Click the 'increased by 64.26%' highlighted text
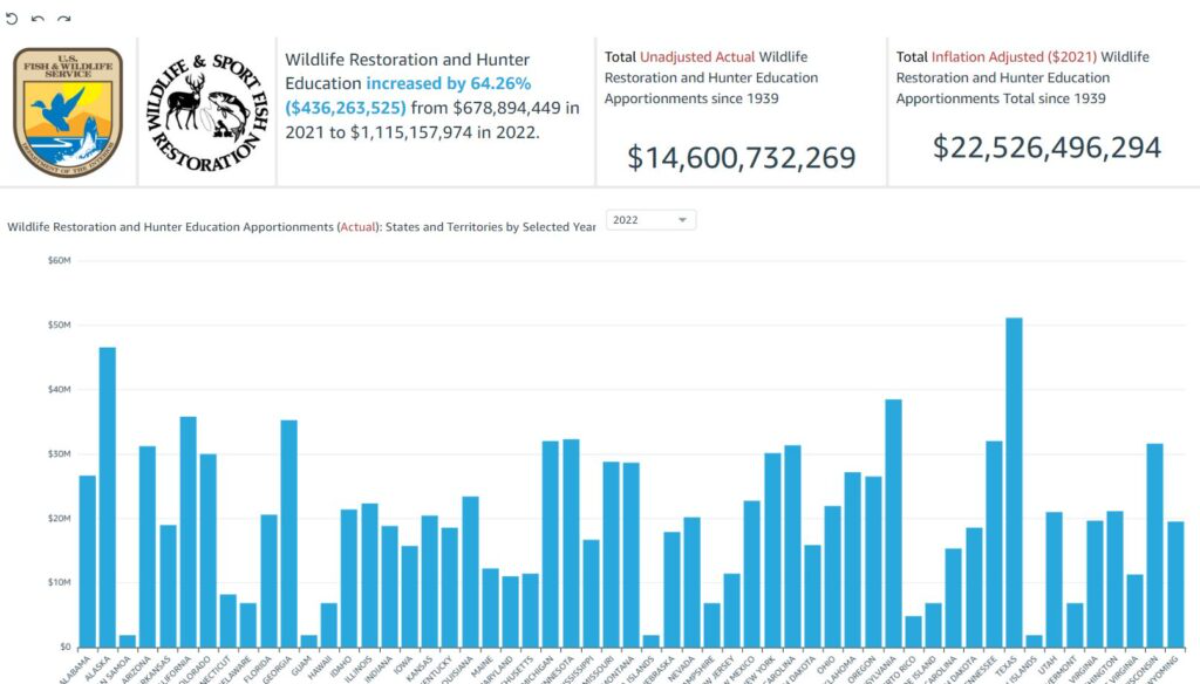Viewport: 1200px width, 684px height. tap(448, 83)
